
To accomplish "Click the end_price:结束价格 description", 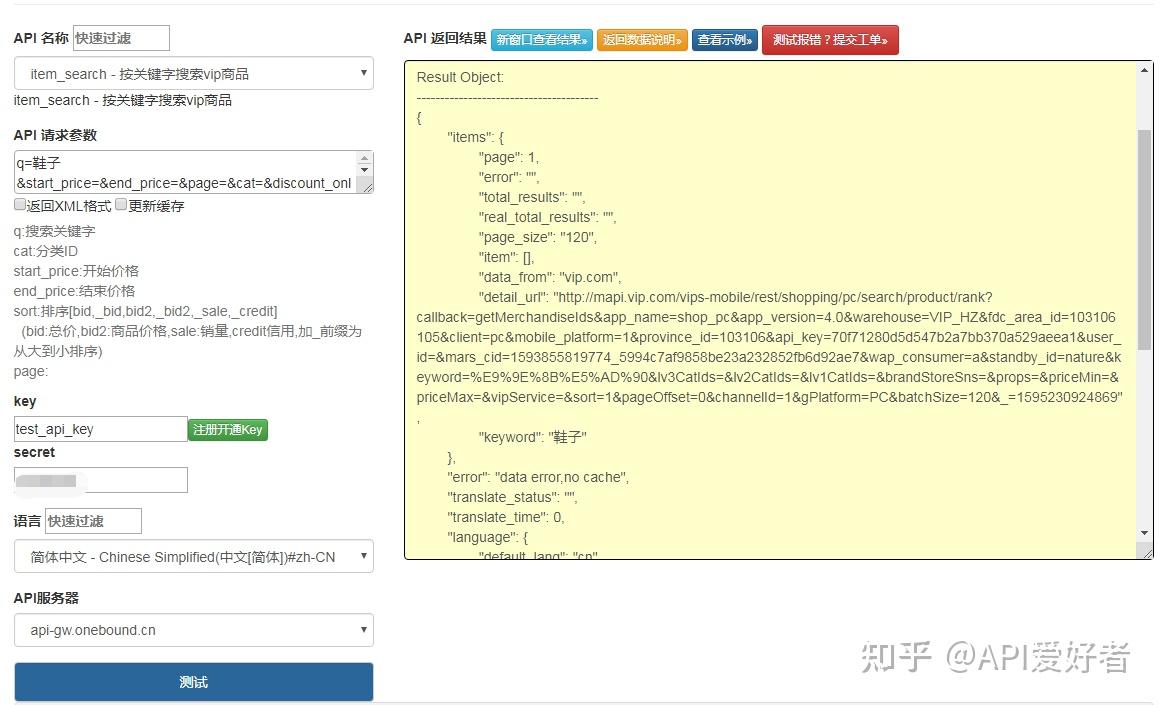I will [74, 291].
